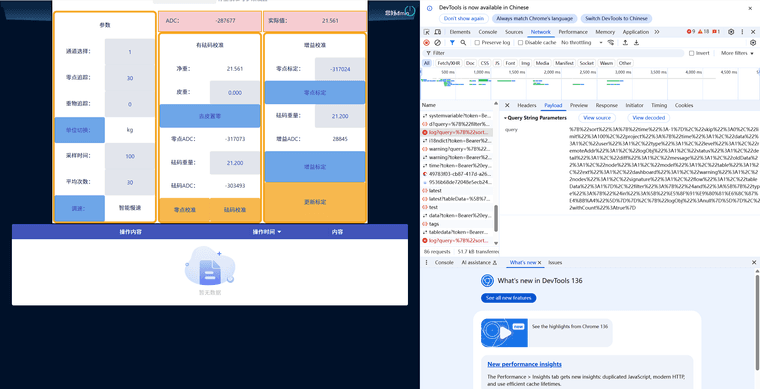Enable the Preserve log checkbox
Viewport: 760px width, 389px height.
coord(477,43)
